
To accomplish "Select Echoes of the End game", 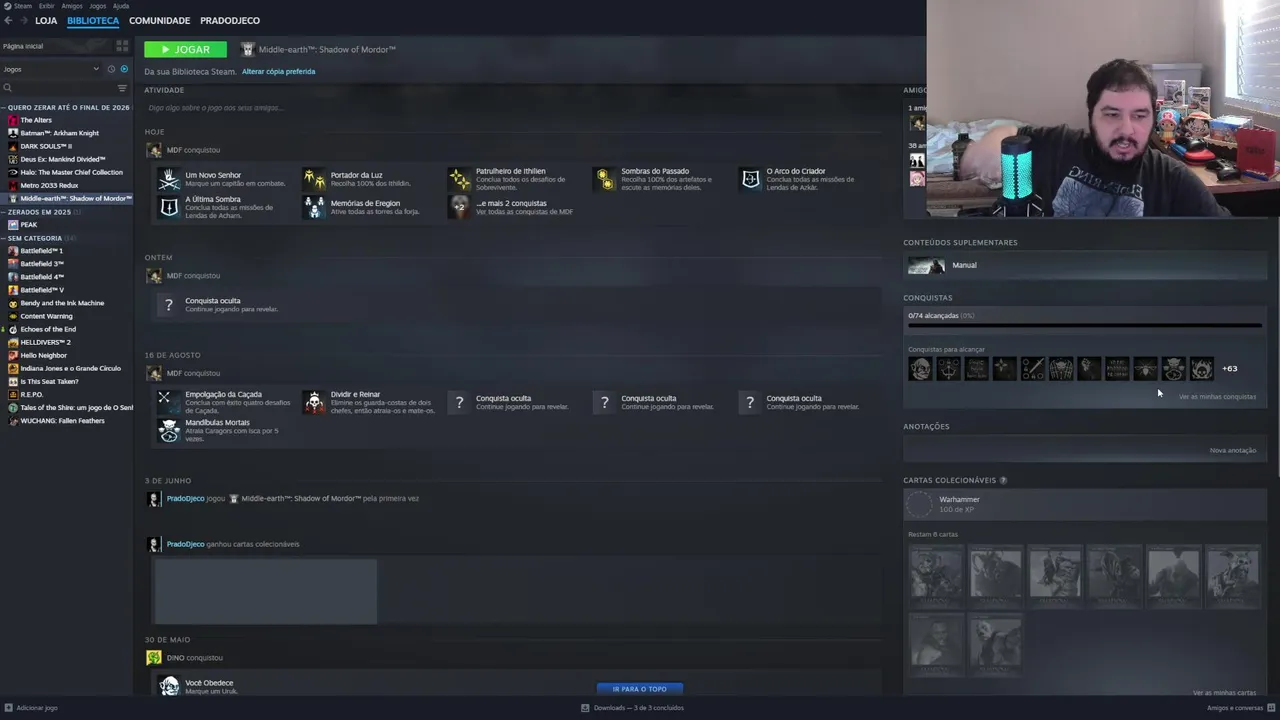I will coord(48,329).
